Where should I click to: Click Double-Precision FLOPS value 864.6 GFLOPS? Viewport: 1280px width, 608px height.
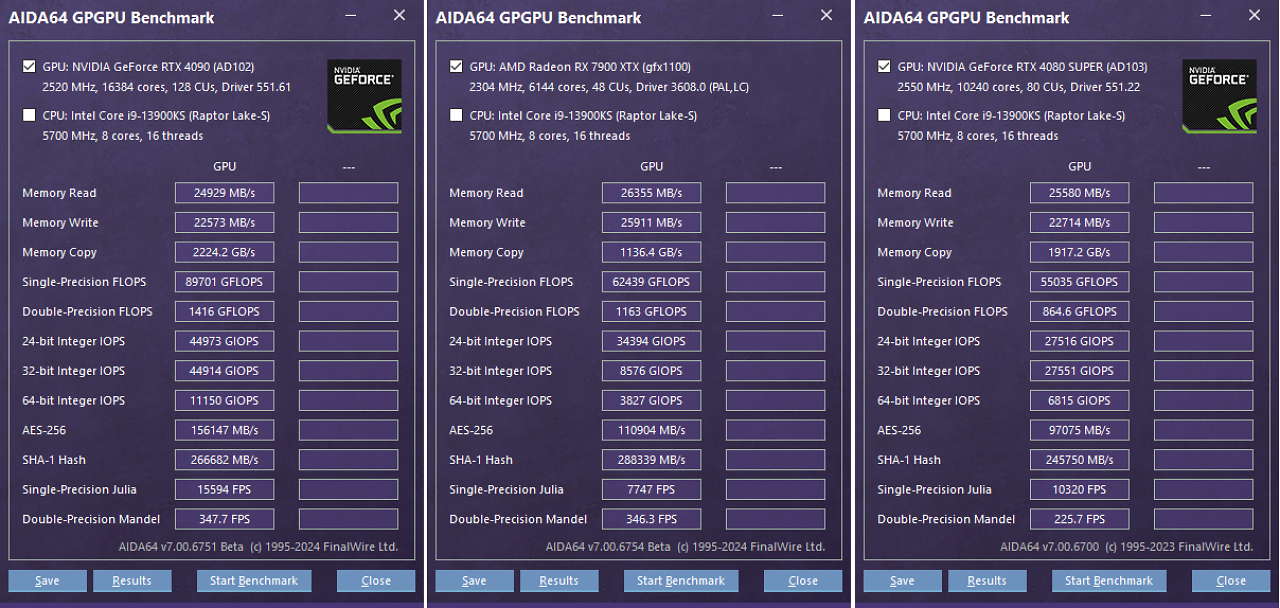(x=1079, y=311)
